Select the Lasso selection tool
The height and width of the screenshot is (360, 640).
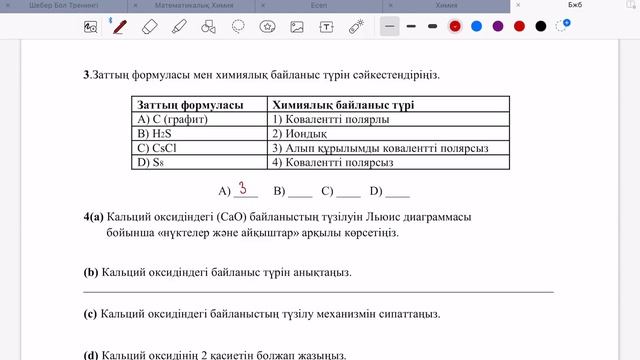pos(238,27)
